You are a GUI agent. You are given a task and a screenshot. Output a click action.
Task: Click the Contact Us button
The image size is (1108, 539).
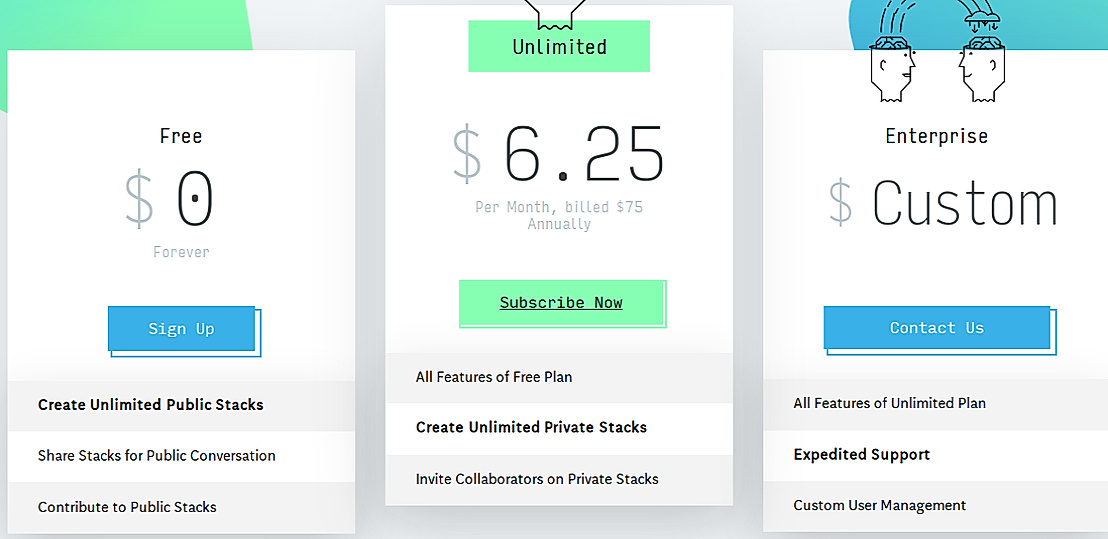pos(937,328)
